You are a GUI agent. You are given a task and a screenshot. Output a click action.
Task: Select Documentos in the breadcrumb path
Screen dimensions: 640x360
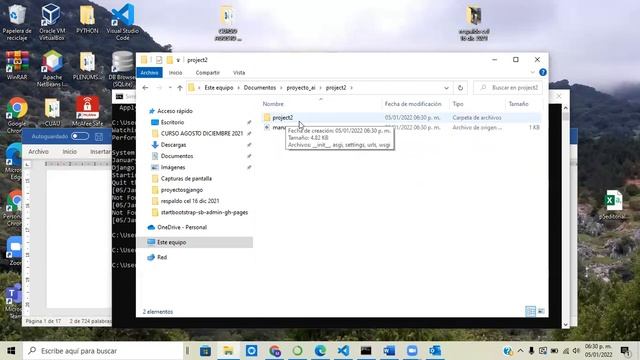tap(260, 88)
